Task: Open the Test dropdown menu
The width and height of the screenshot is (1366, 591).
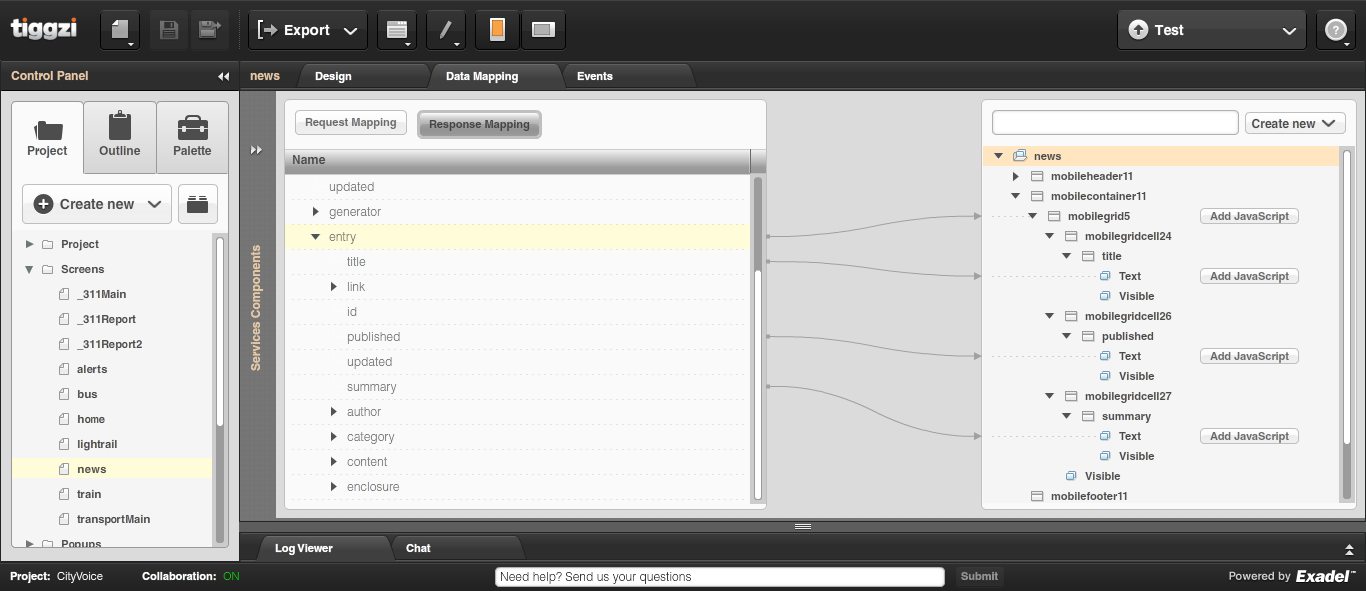Action: point(1211,30)
